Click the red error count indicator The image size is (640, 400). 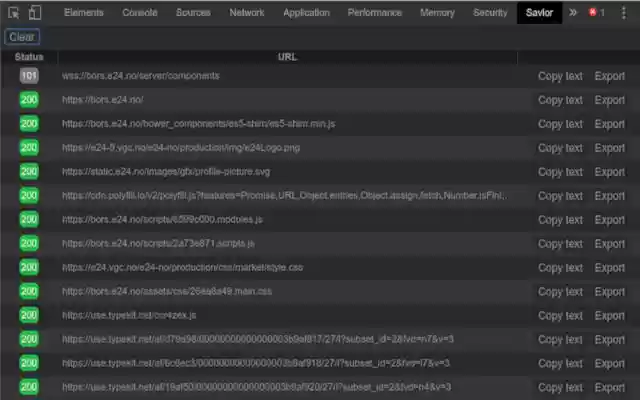[596, 13]
